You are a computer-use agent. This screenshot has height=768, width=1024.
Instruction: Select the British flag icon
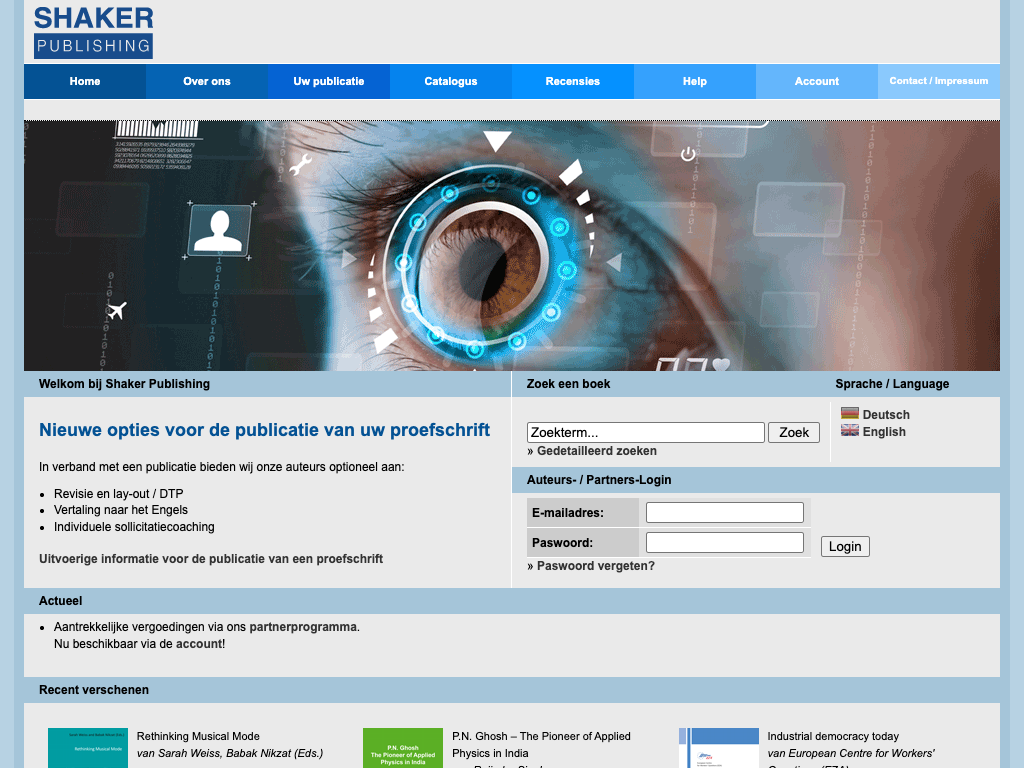850,431
